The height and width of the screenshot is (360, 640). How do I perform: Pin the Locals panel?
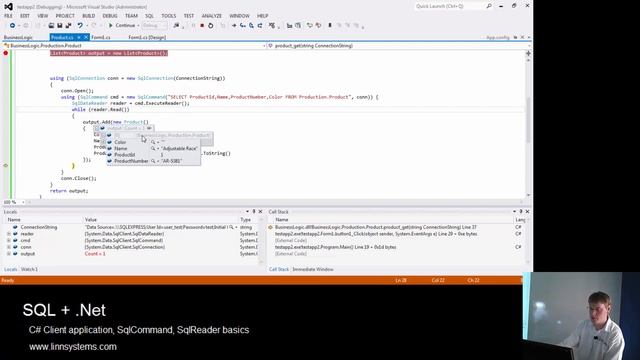253,211
